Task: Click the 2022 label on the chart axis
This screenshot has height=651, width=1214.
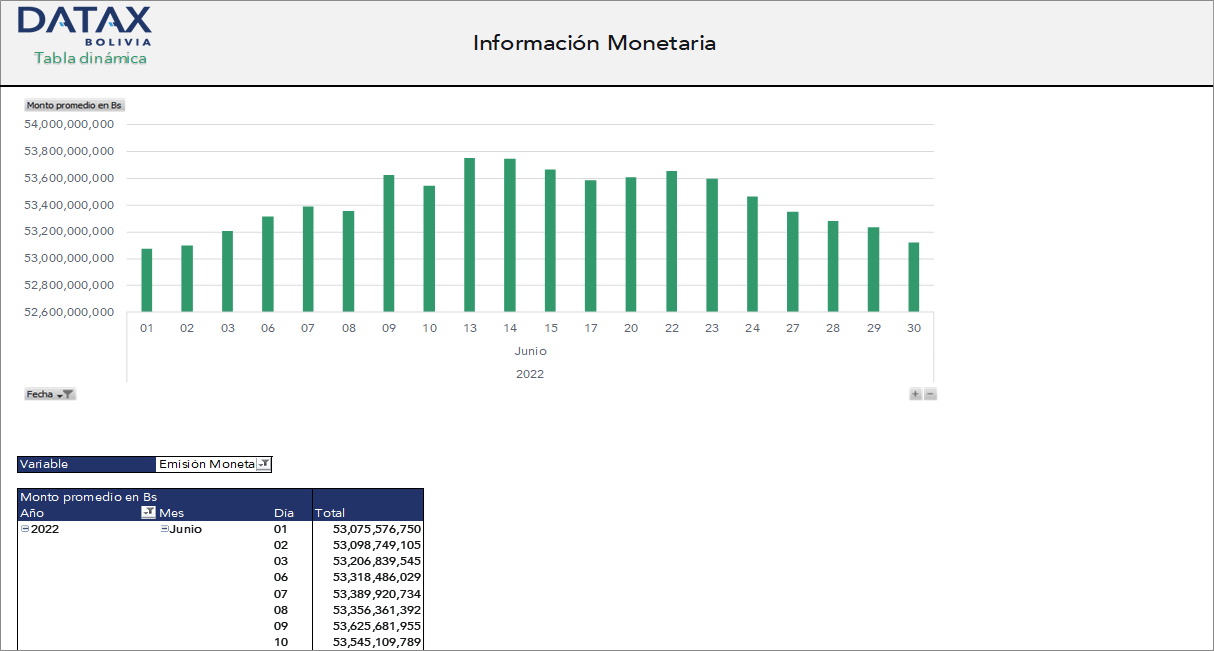Action: [530, 373]
